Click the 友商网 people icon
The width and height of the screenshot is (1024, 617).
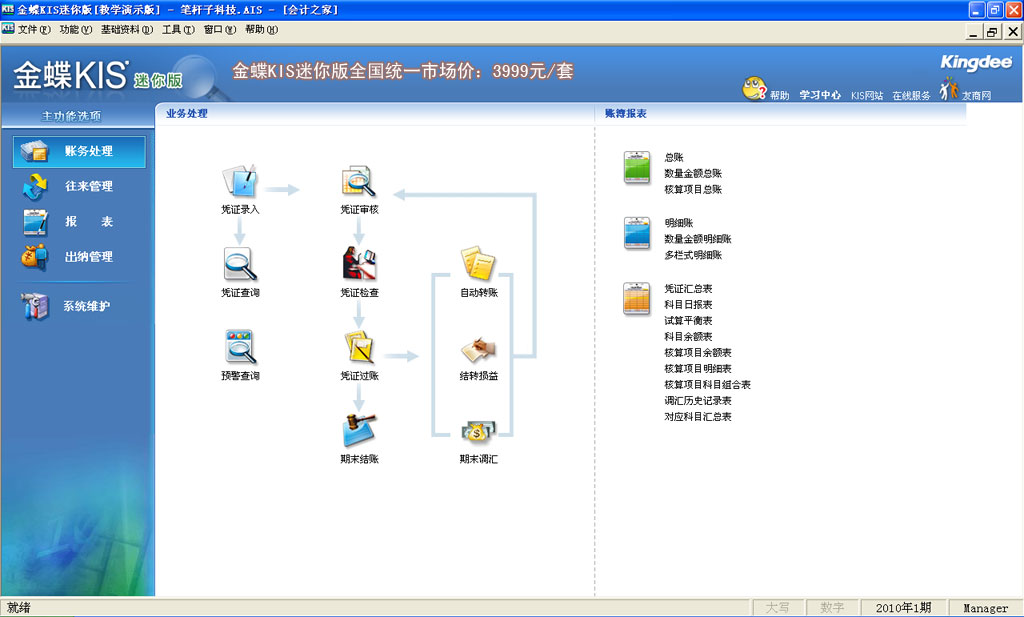(949, 89)
